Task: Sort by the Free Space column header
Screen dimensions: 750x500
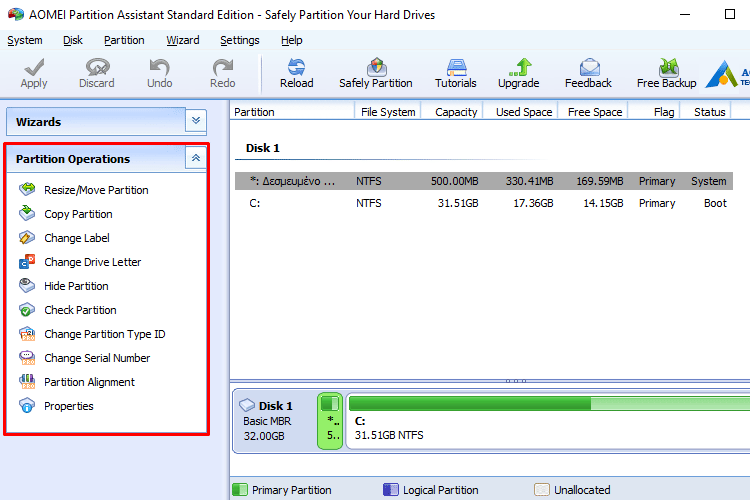Action: tap(593, 111)
